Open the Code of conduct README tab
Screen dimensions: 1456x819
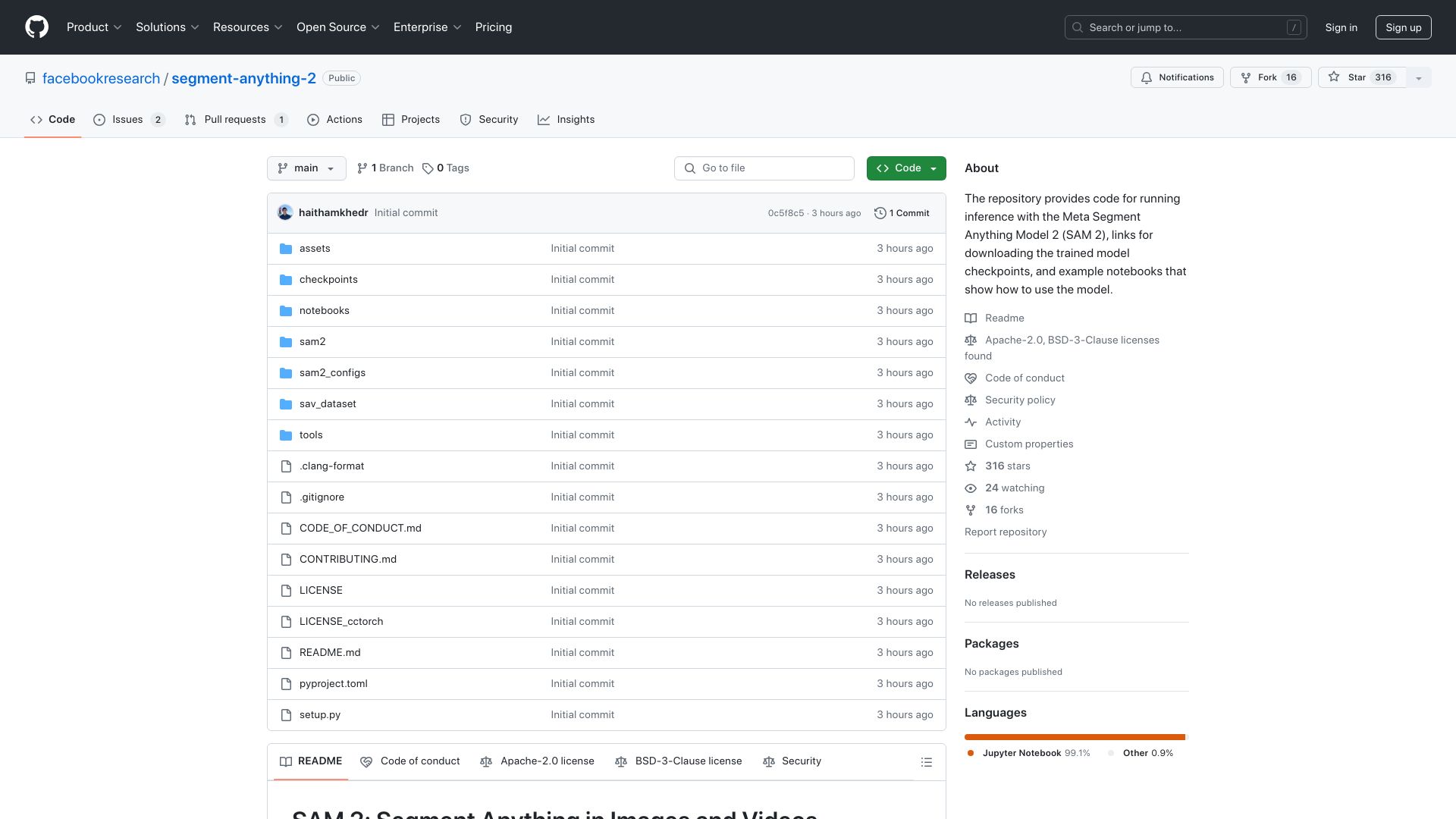(x=410, y=761)
